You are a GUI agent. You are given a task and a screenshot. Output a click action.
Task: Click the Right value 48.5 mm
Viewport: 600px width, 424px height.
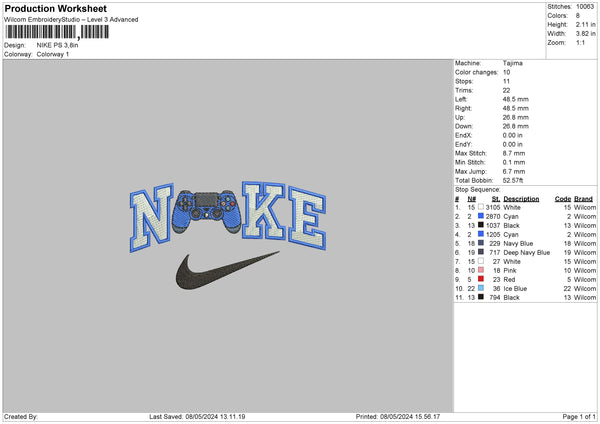(515, 108)
